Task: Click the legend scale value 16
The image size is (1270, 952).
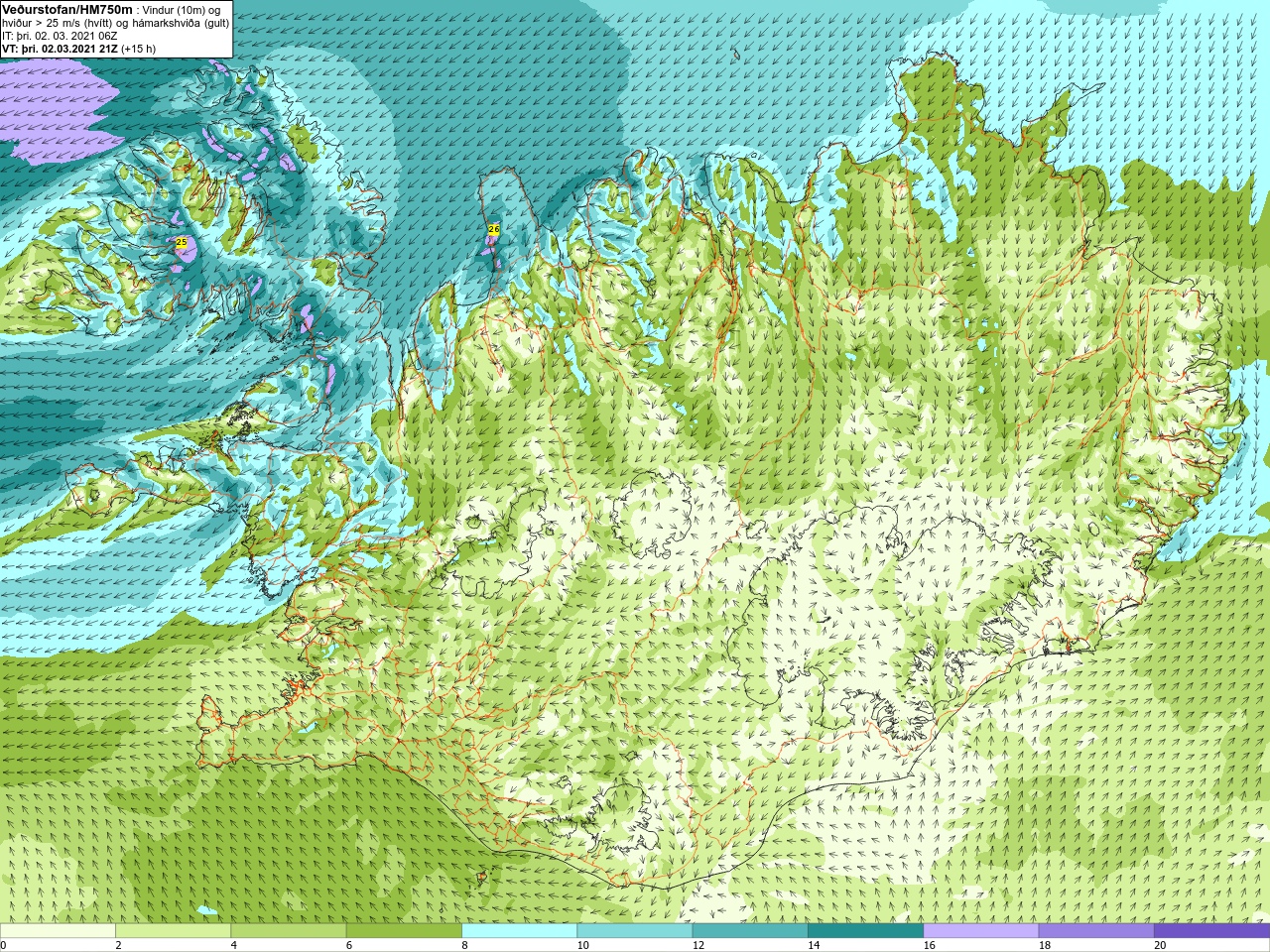Action: [x=929, y=945]
